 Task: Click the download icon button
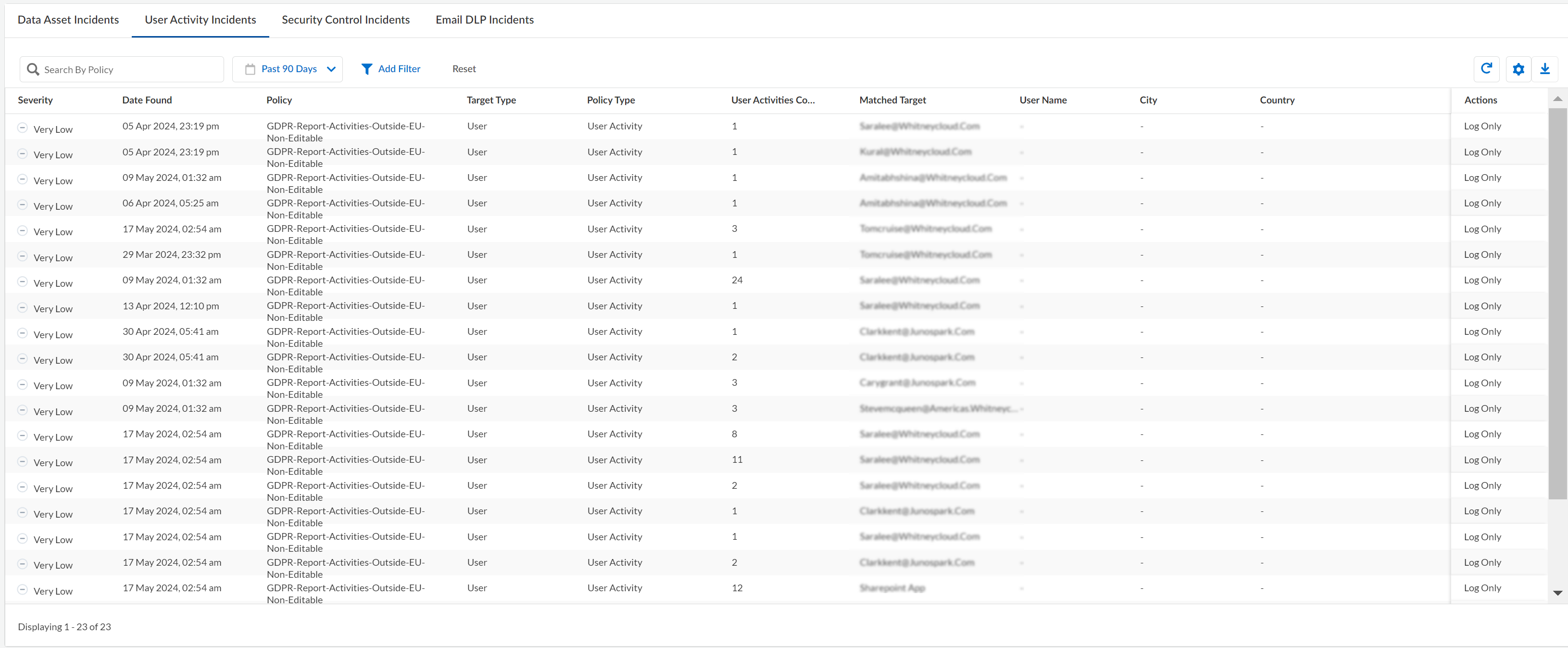1545,69
